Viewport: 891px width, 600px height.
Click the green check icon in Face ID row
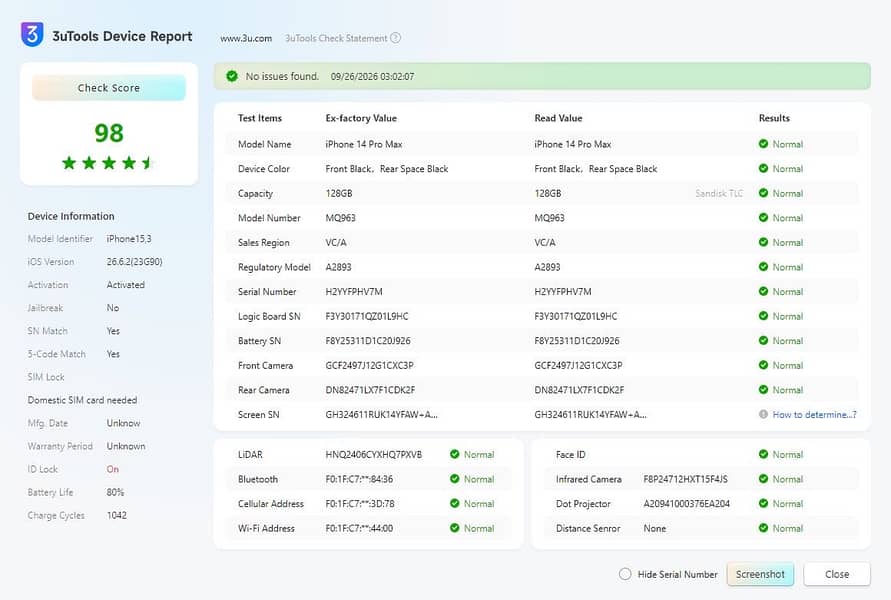[763, 454]
